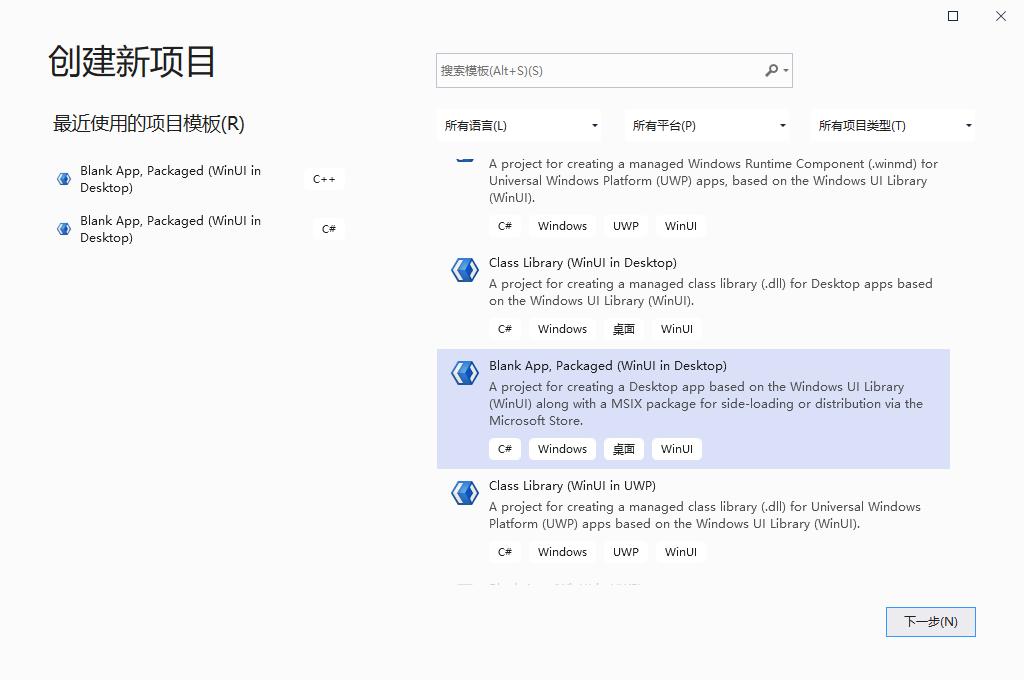This screenshot has height=680, width=1024.
Task: Open the 所有项目类型(T) dropdown
Action: pos(894,125)
